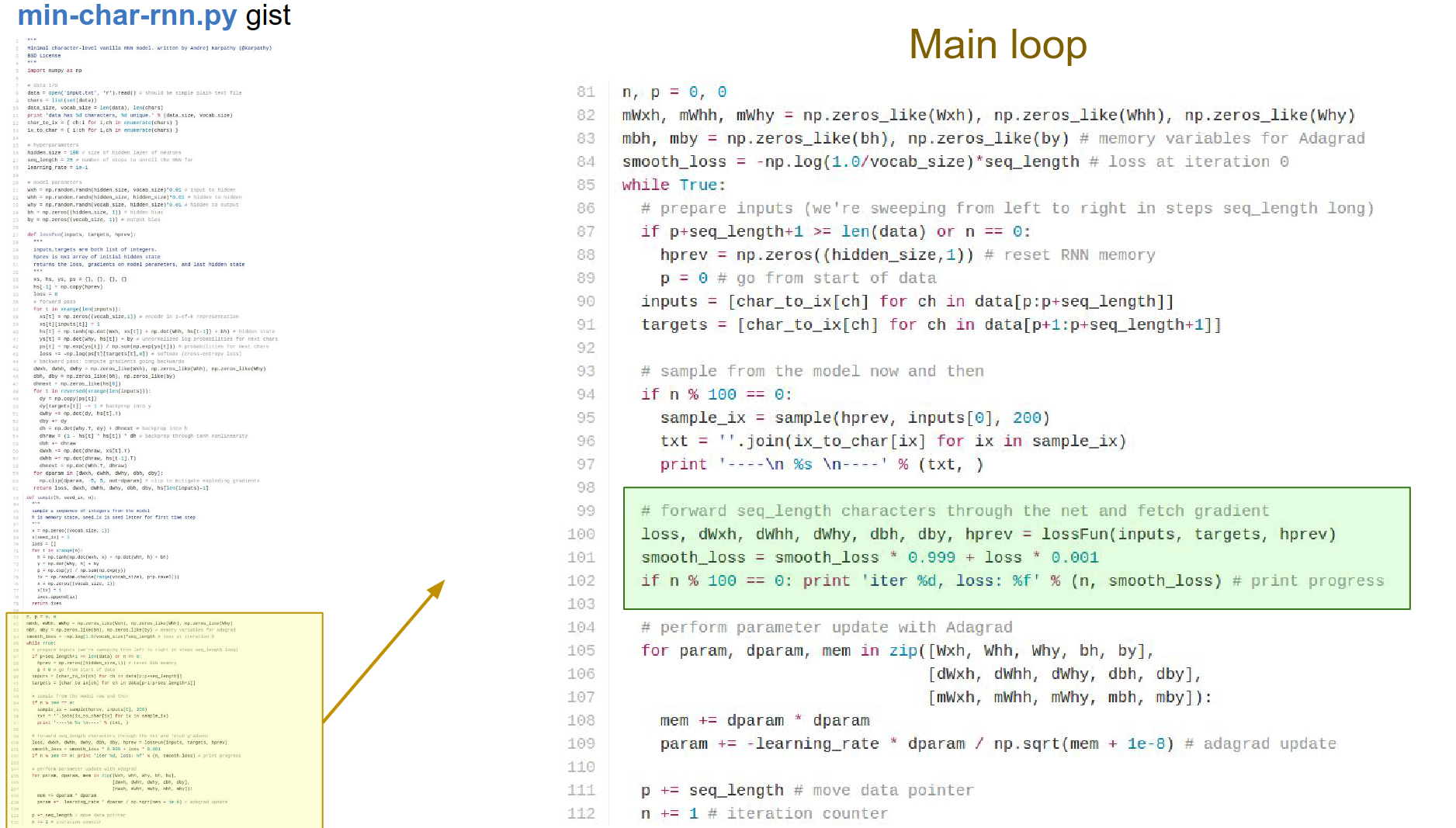This screenshot has height=828, width=1456.
Task: Click the "while True:" statement
Action: [673, 185]
